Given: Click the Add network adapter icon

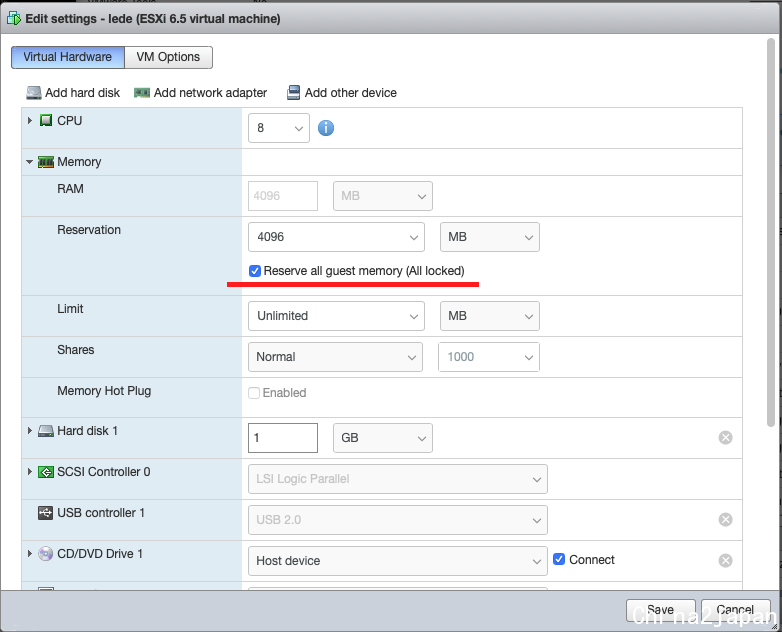Looking at the screenshot, I should pyautogui.click(x=142, y=93).
